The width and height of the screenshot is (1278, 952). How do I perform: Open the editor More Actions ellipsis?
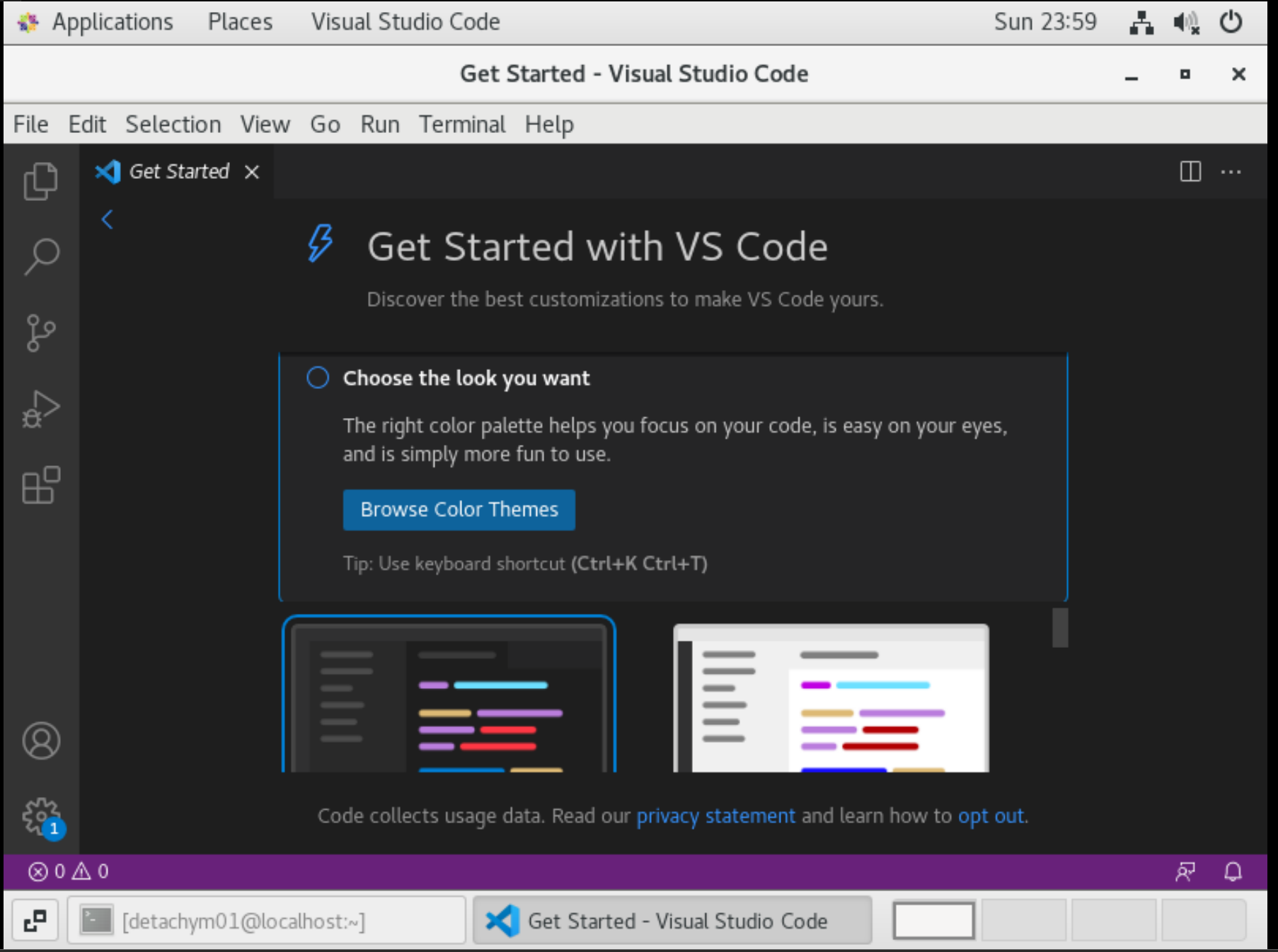coord(1231,172)
